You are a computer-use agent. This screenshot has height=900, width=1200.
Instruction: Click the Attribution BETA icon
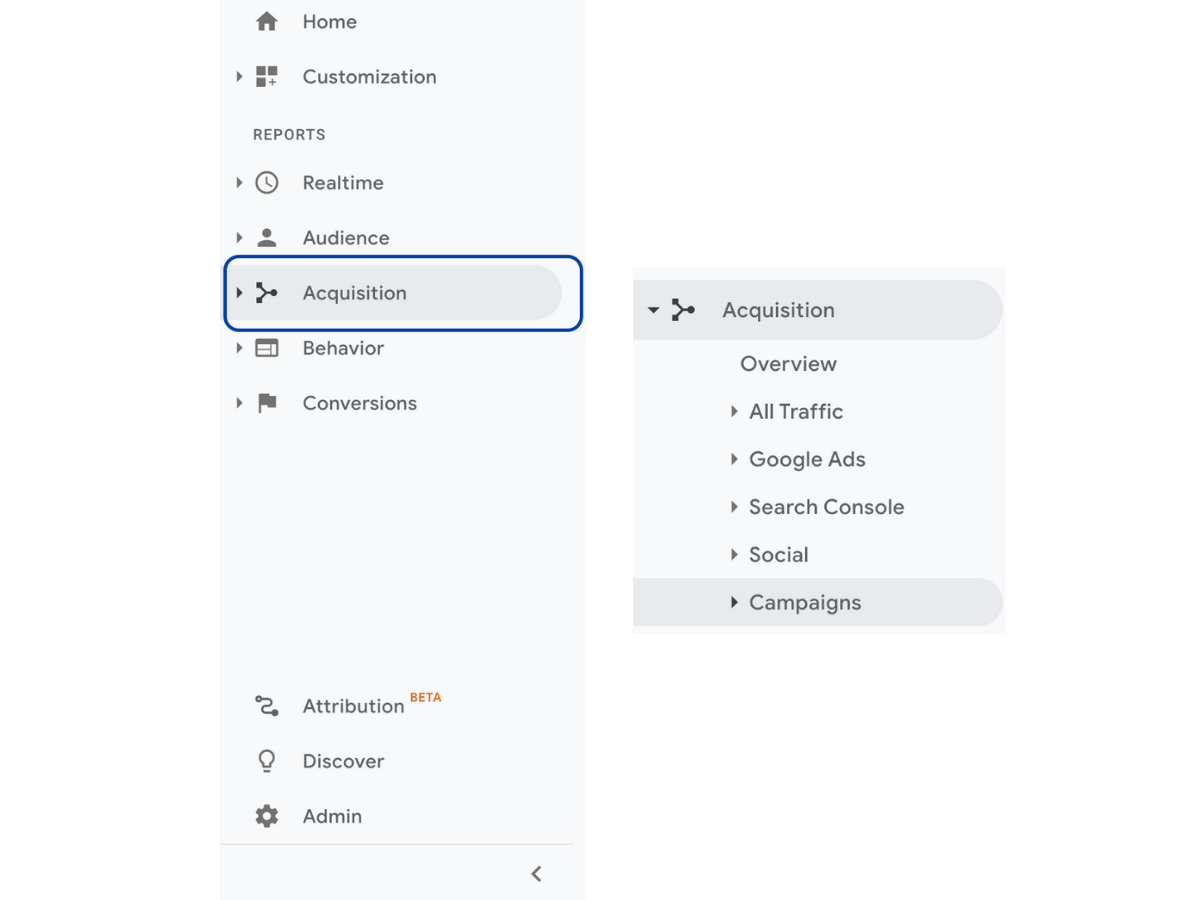pos(266,705)
